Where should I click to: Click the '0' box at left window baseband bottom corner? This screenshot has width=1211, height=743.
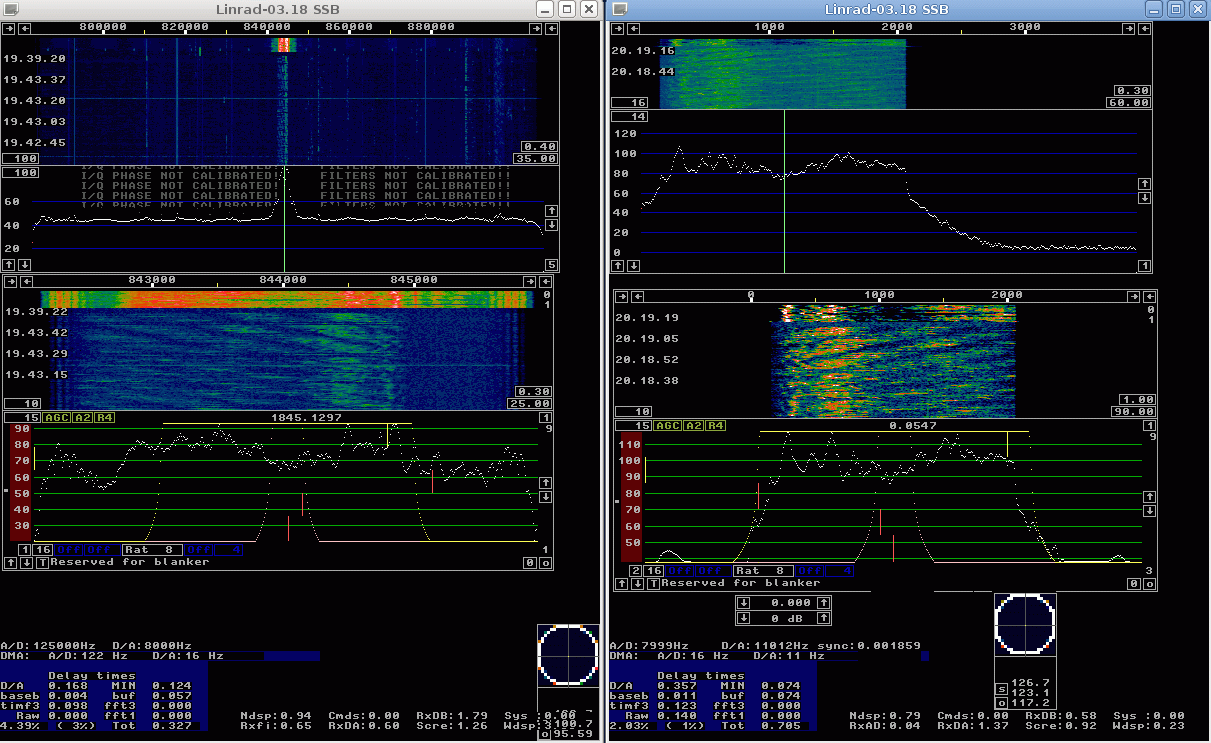[x=532, y=562]
